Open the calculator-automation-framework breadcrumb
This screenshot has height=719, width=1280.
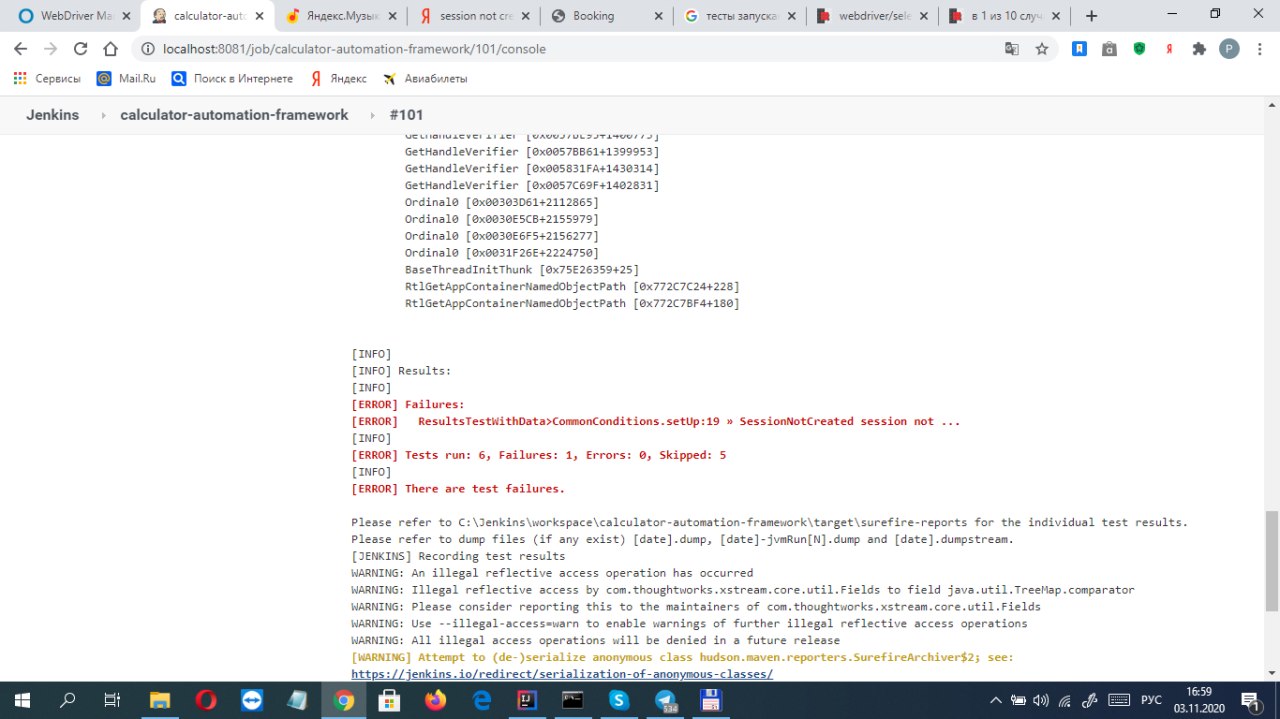point(234,115)
